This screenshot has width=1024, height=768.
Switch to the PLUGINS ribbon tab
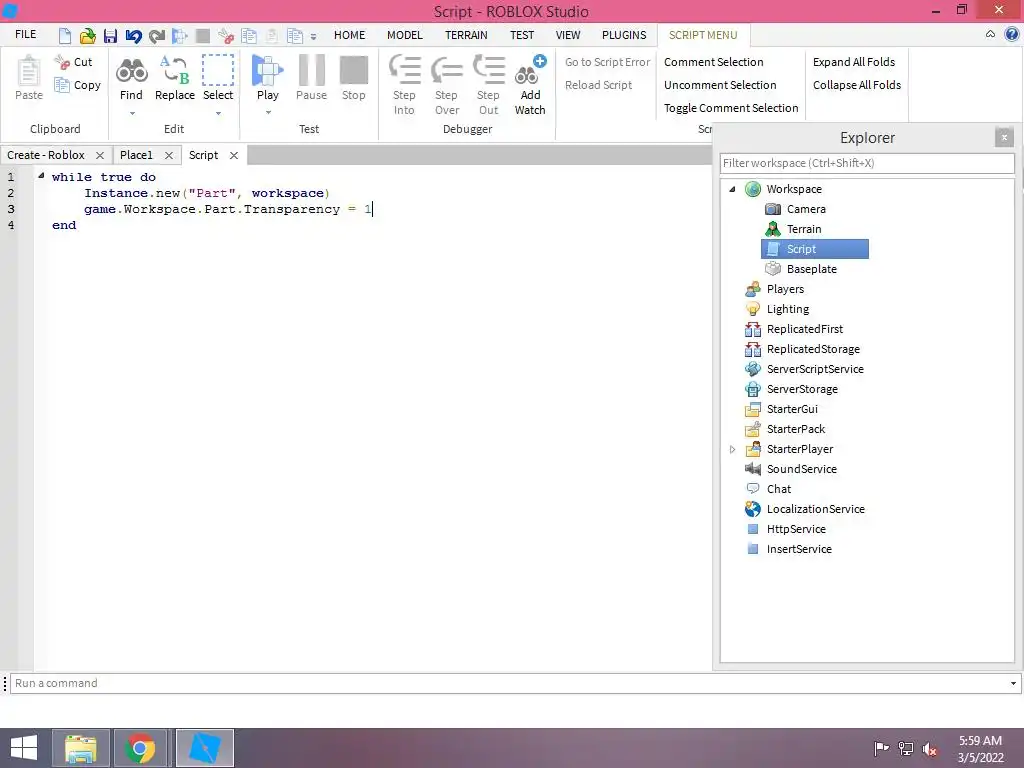pos(624,35)
